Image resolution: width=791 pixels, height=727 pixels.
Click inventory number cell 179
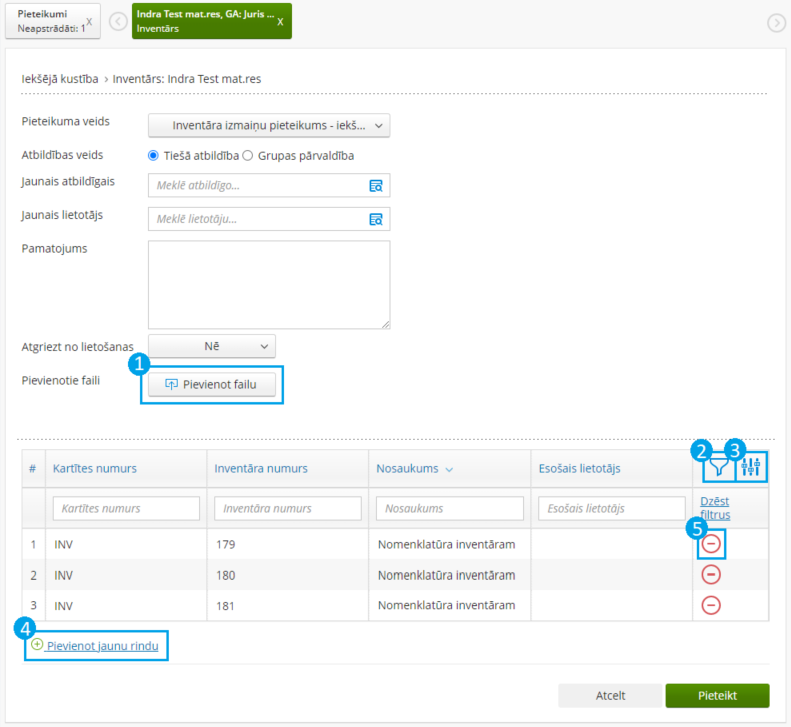coord(225,544)
